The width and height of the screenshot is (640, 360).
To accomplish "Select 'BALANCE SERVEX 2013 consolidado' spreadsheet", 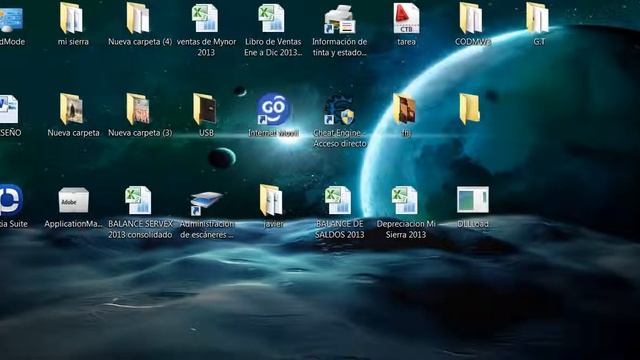I will click(x=138, y=200).
